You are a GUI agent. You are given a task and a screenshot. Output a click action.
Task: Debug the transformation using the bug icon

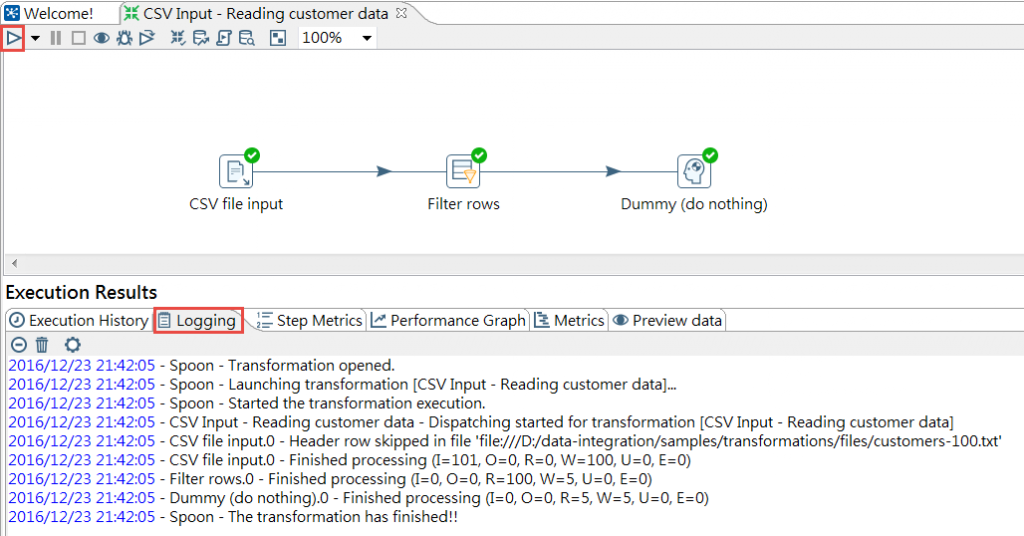(x=124, y=39)
